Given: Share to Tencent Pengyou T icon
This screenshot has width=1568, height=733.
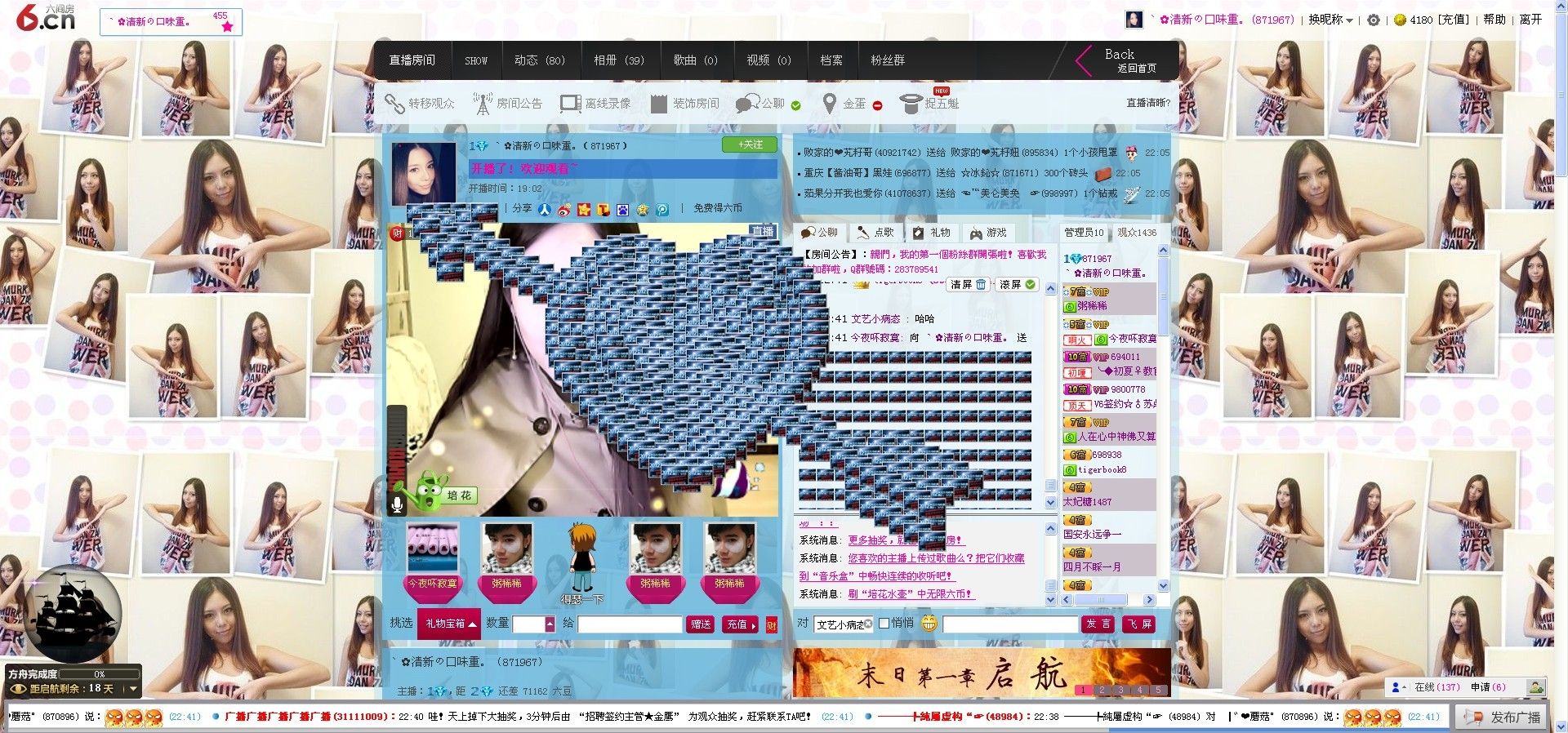Looking at the screenshot, I should pyautogui.click(x=604, y=210).
